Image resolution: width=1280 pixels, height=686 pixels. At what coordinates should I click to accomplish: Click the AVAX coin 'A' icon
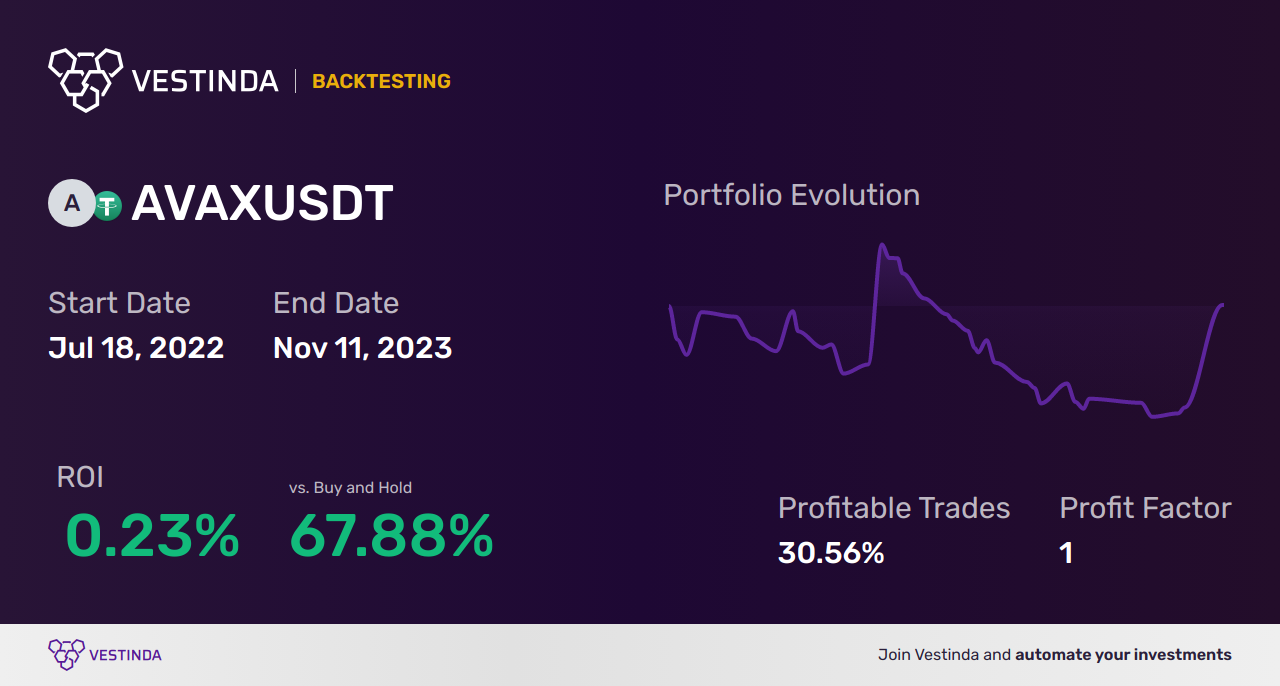click(x=70, y=203)
